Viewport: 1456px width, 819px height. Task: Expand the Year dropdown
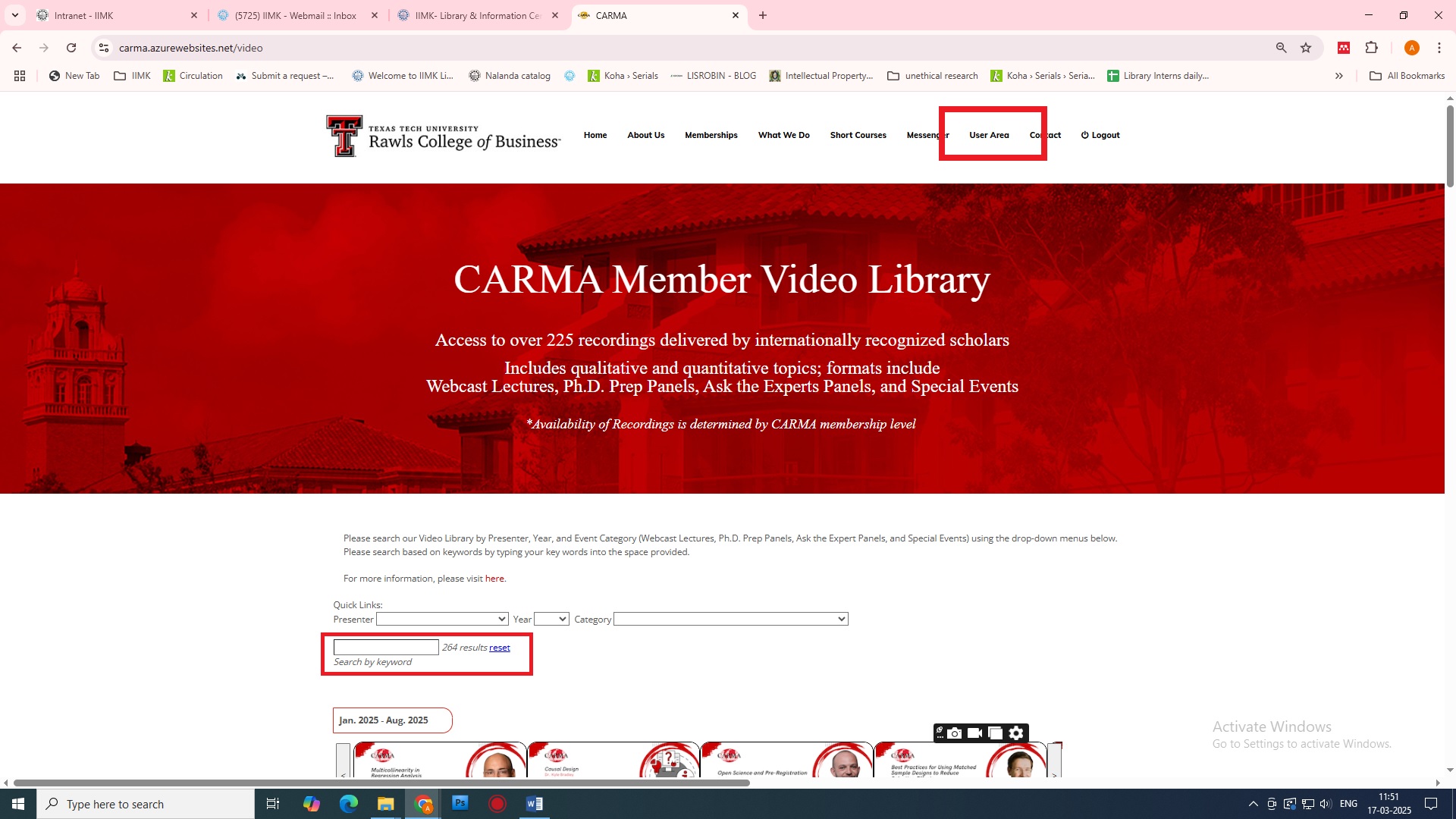(x=551, y=620)
